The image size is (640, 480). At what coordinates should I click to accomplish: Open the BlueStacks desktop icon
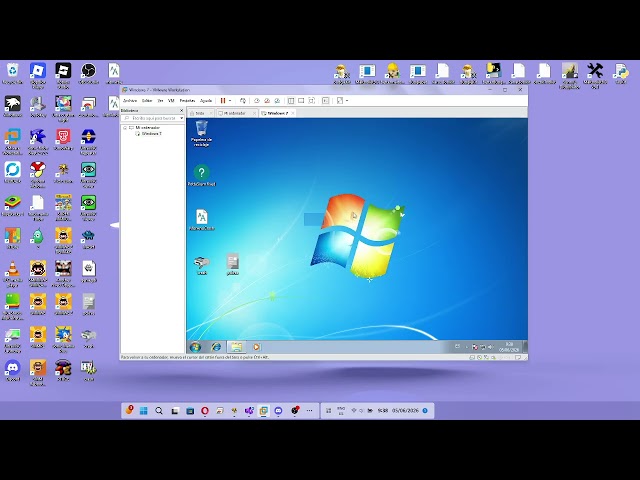click(13, 203)
